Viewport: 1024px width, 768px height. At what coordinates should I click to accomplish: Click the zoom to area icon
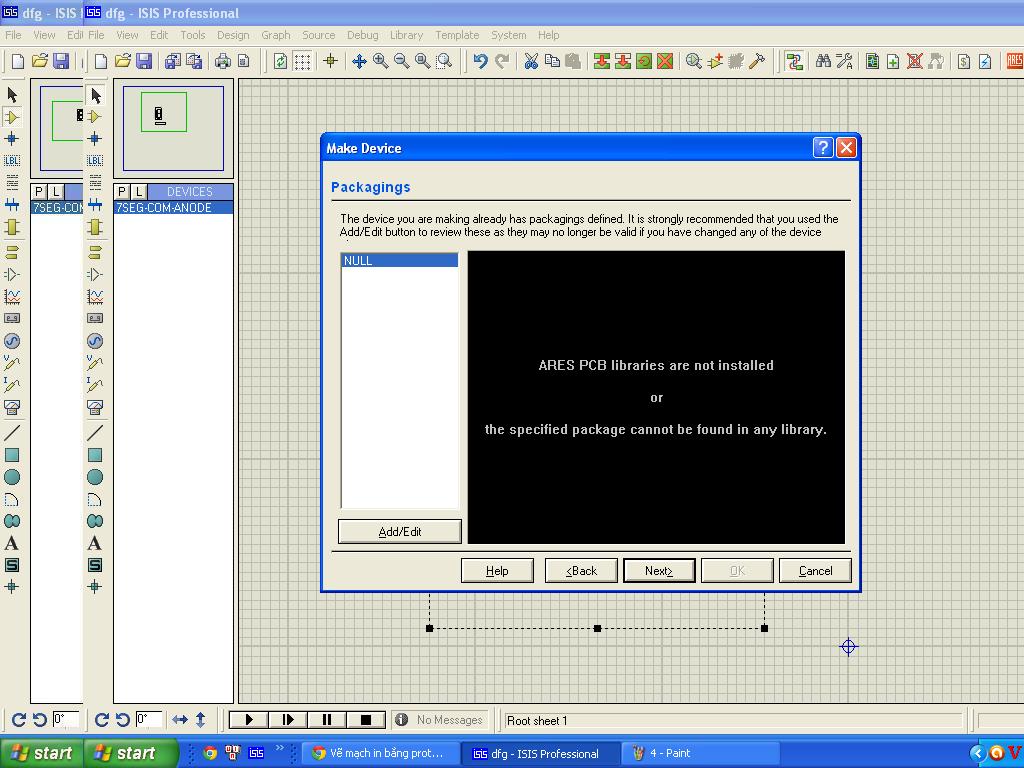click(x=445, y=61)
